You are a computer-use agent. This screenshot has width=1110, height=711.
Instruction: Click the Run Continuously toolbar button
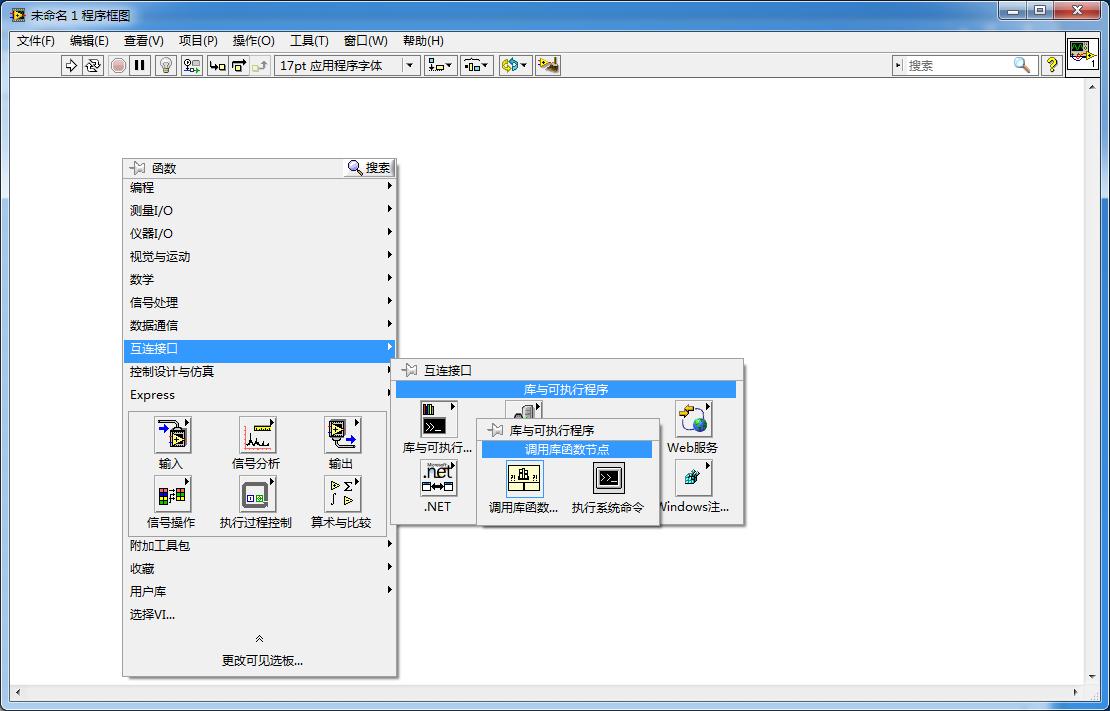pyautogui.click(x=93, y=65)
